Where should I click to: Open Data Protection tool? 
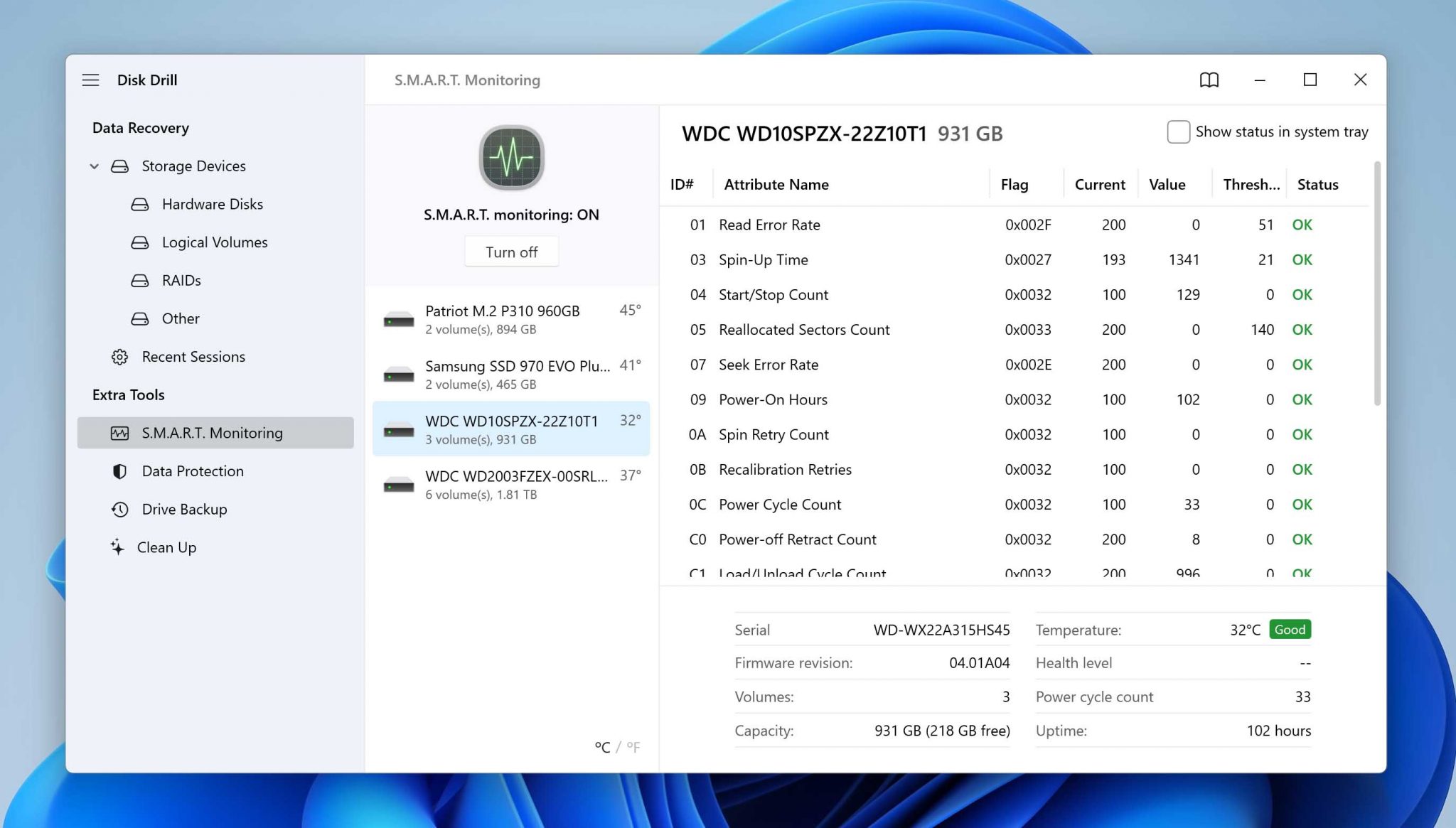click(x=193, y=471)
